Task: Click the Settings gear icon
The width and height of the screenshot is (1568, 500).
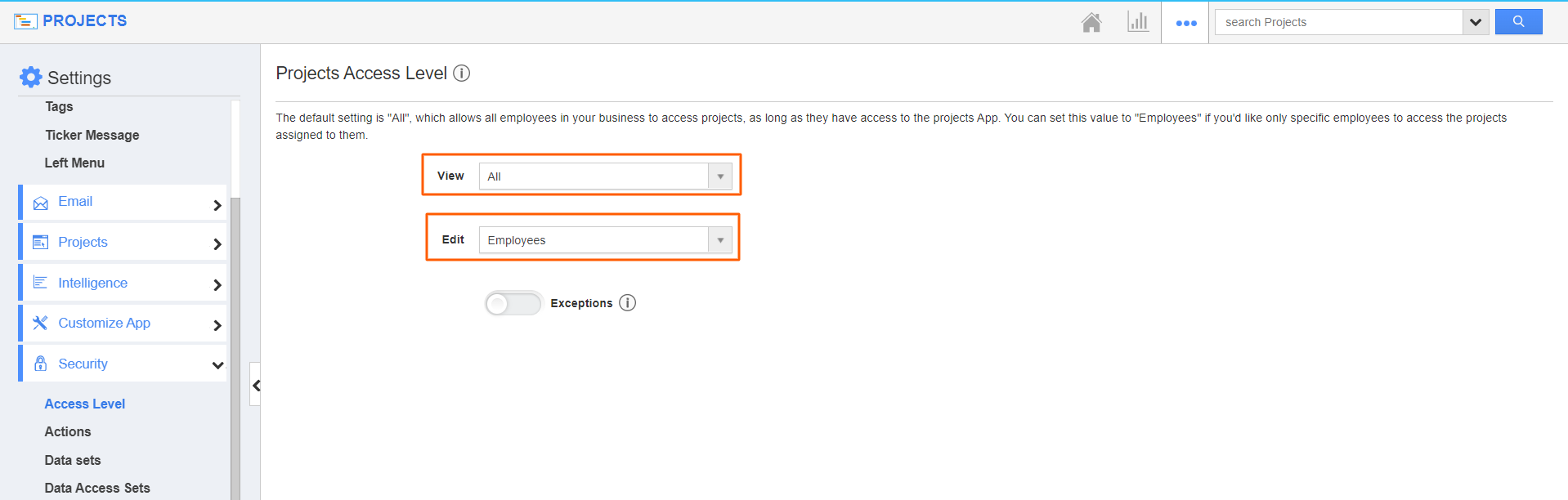Action: (x=31, y=77)
